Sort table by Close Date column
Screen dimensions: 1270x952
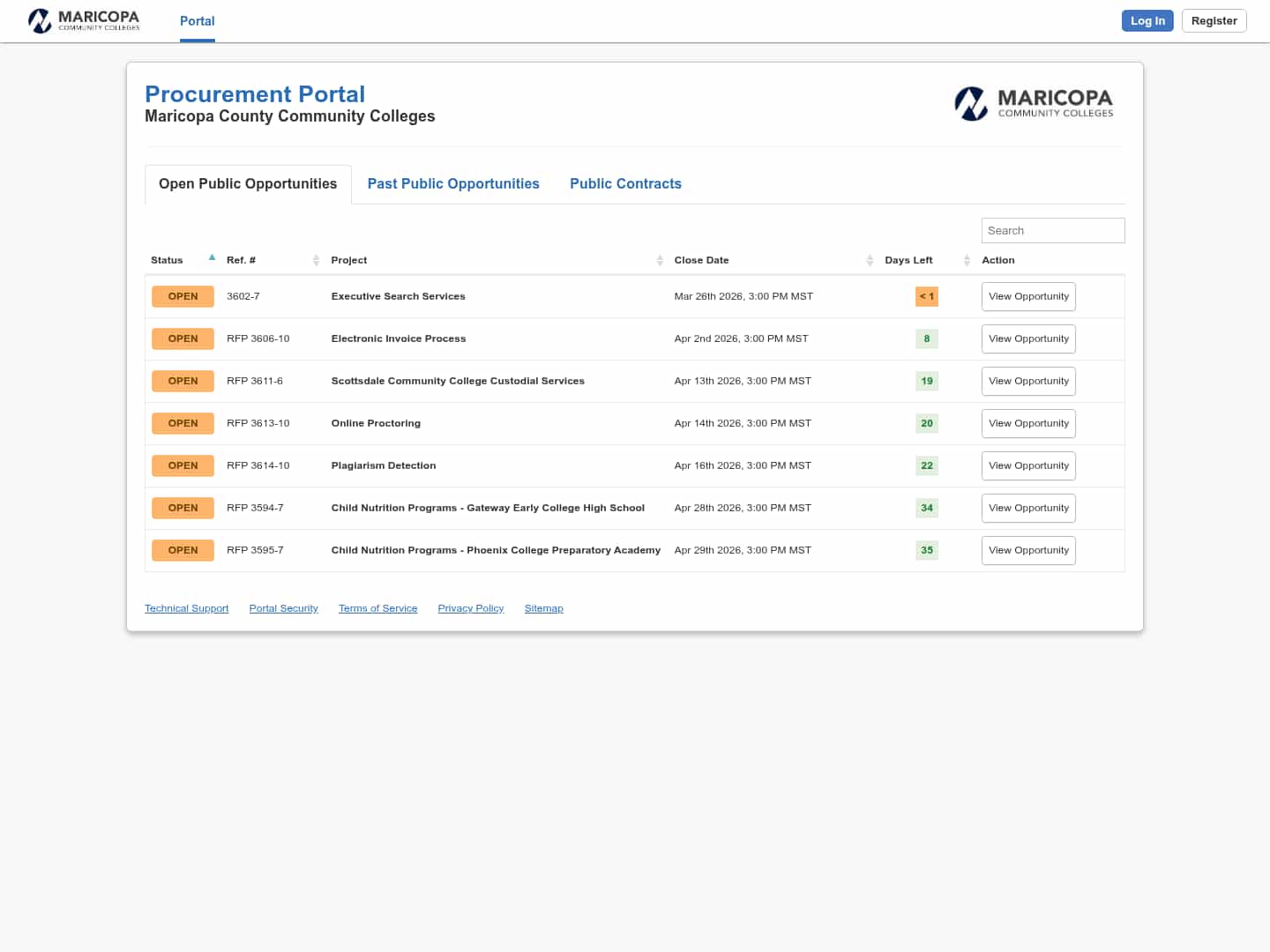pos(773,260)
